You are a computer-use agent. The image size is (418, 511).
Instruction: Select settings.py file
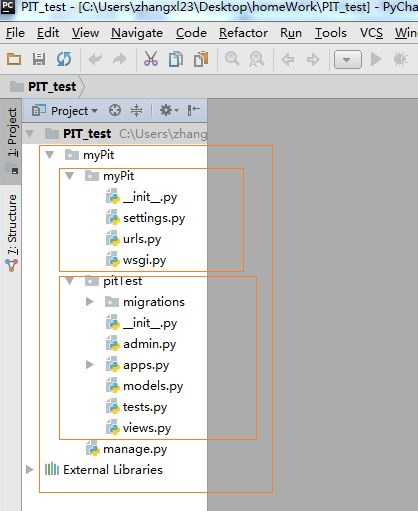click(x=154, y=218)
